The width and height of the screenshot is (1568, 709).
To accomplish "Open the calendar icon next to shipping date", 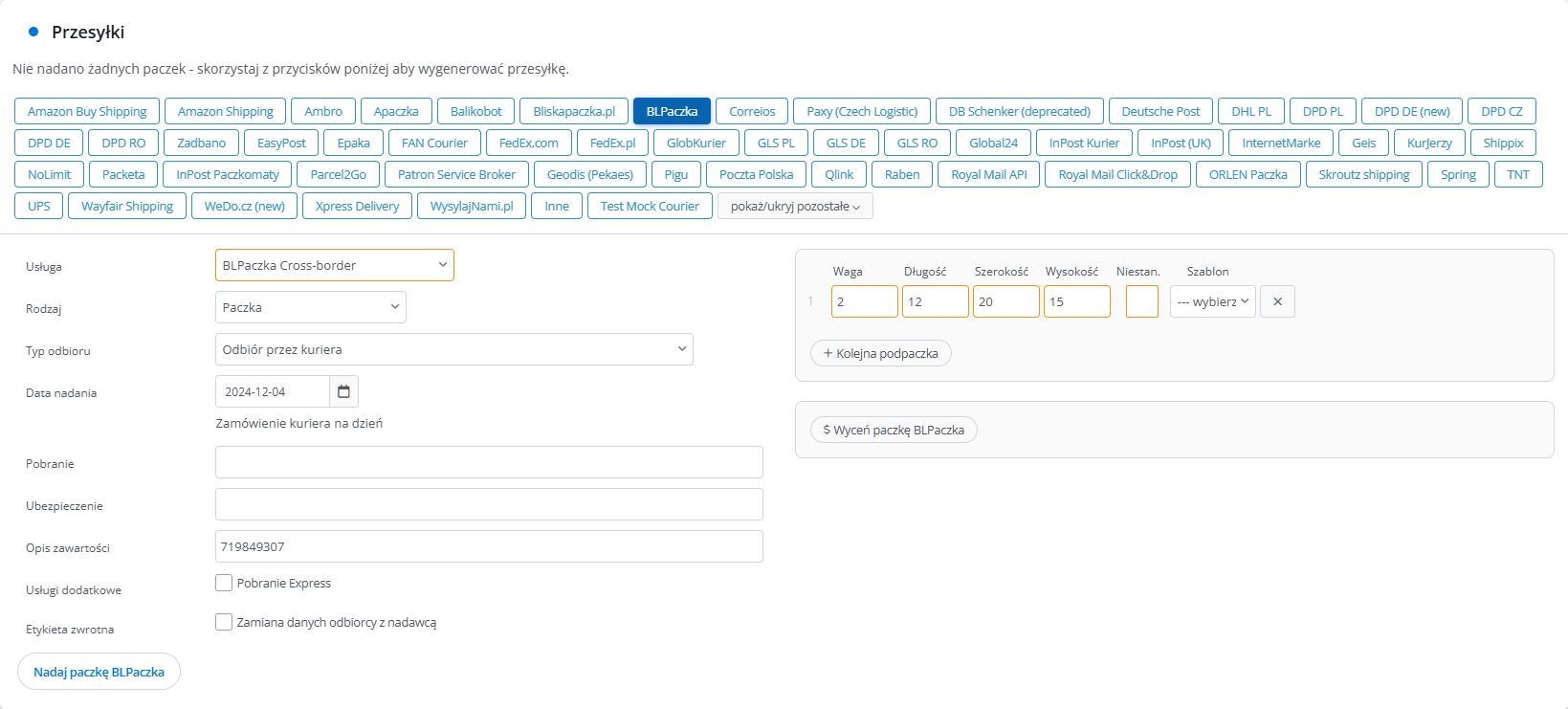I will click(x=343, y=391).
